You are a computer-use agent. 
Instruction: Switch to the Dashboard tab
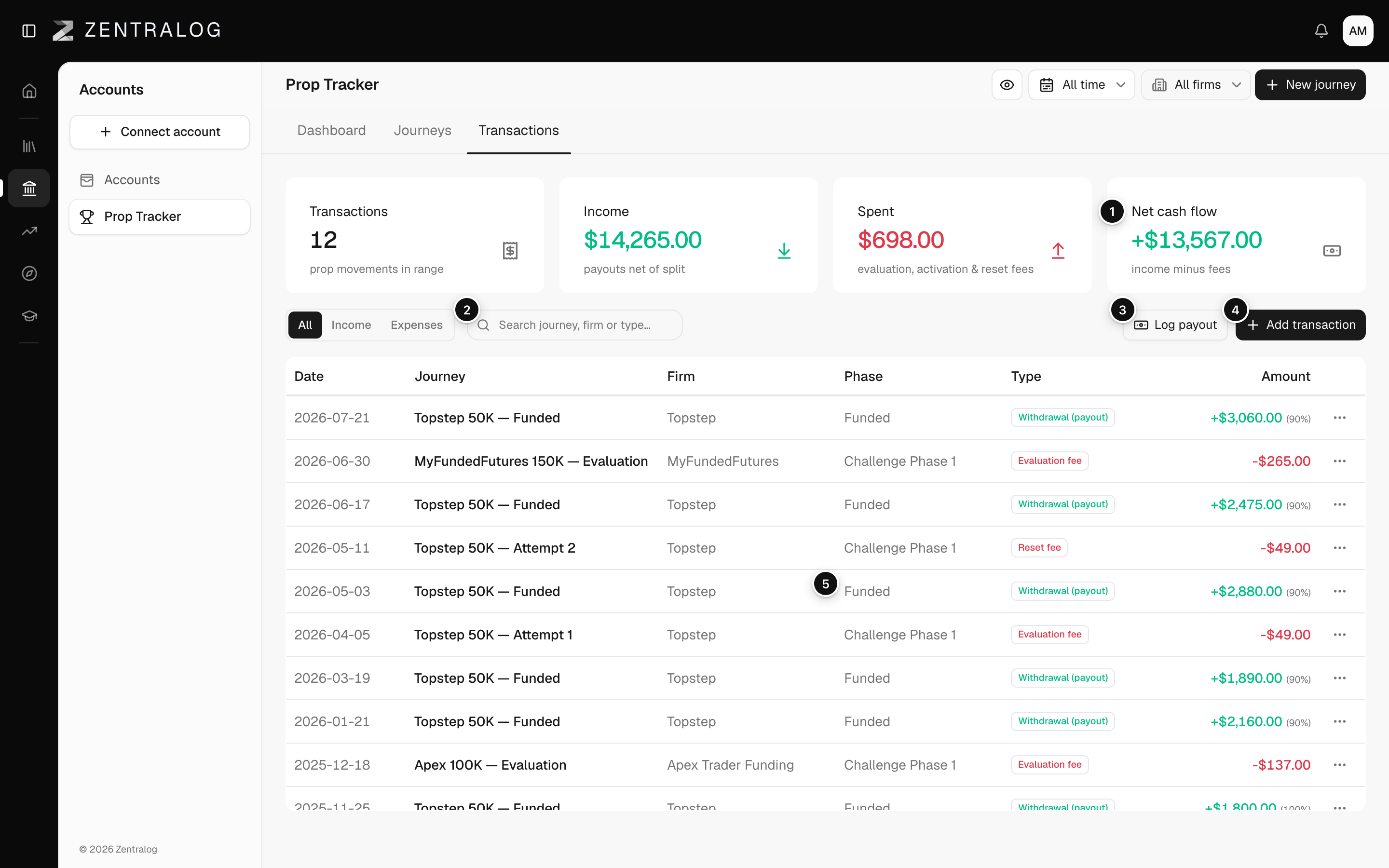[331, 130]
